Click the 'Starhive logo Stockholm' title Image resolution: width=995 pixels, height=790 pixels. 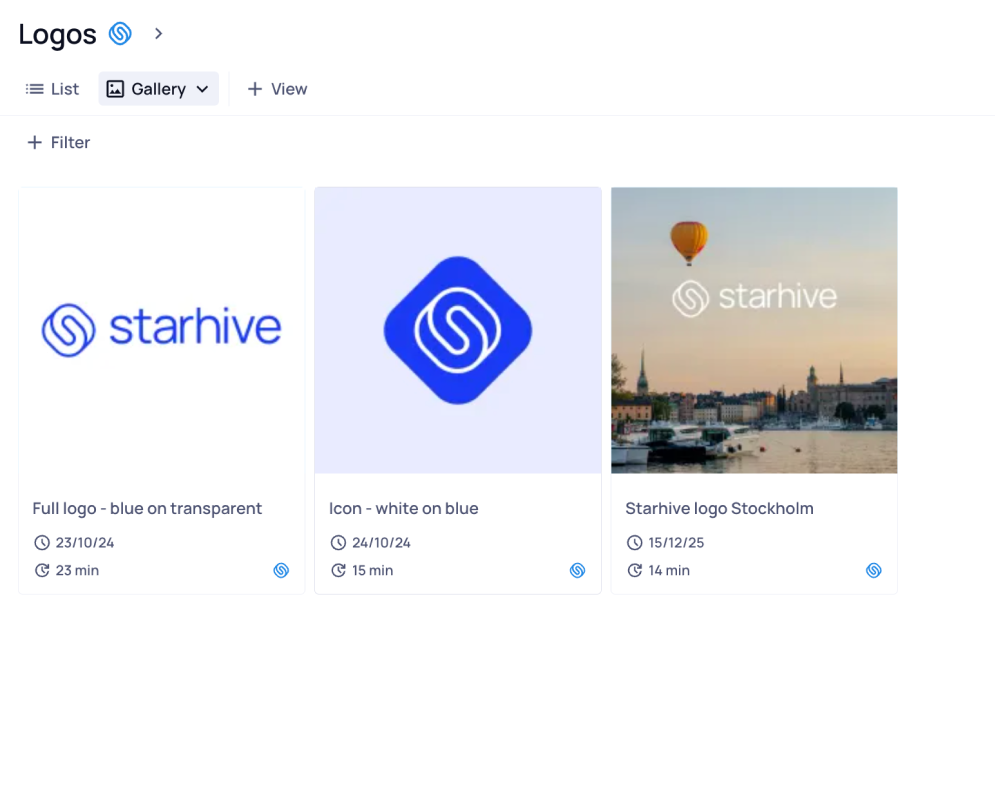pos(719,508)
